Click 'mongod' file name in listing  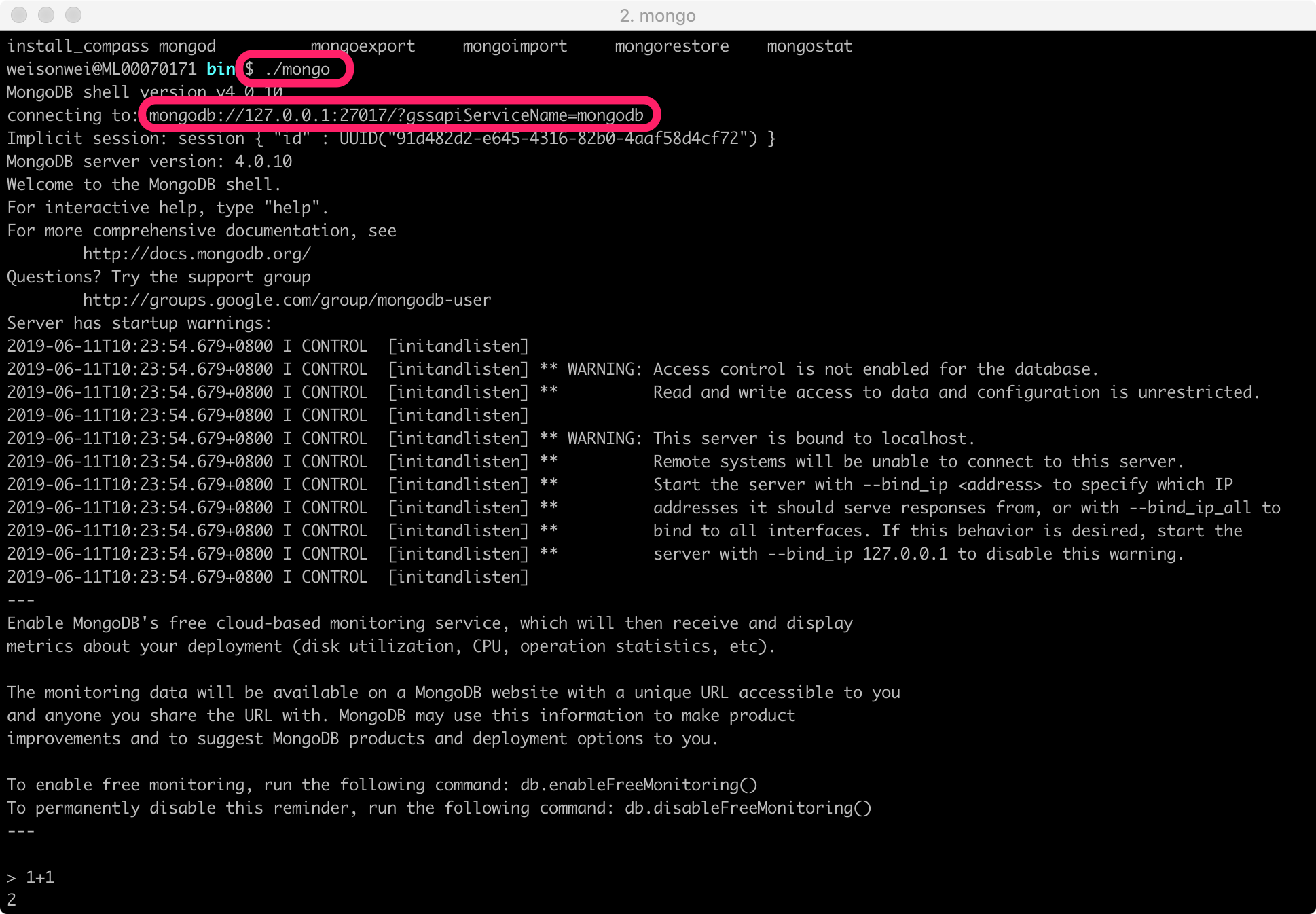click(187, 46)
